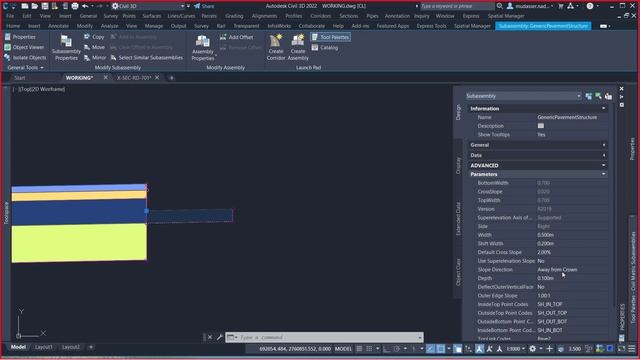Click the Toggle PICKADD icon in Properties palette
This screenshot has width=640, height=360.
click(x=589, y=96)
